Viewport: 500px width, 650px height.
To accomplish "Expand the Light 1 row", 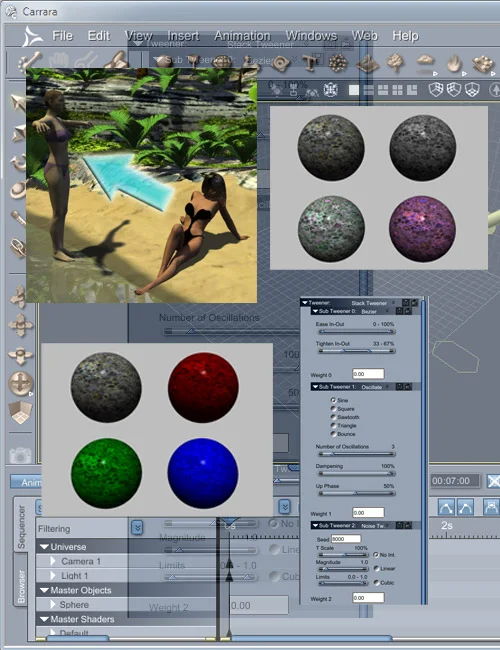I will coord(53,575).
